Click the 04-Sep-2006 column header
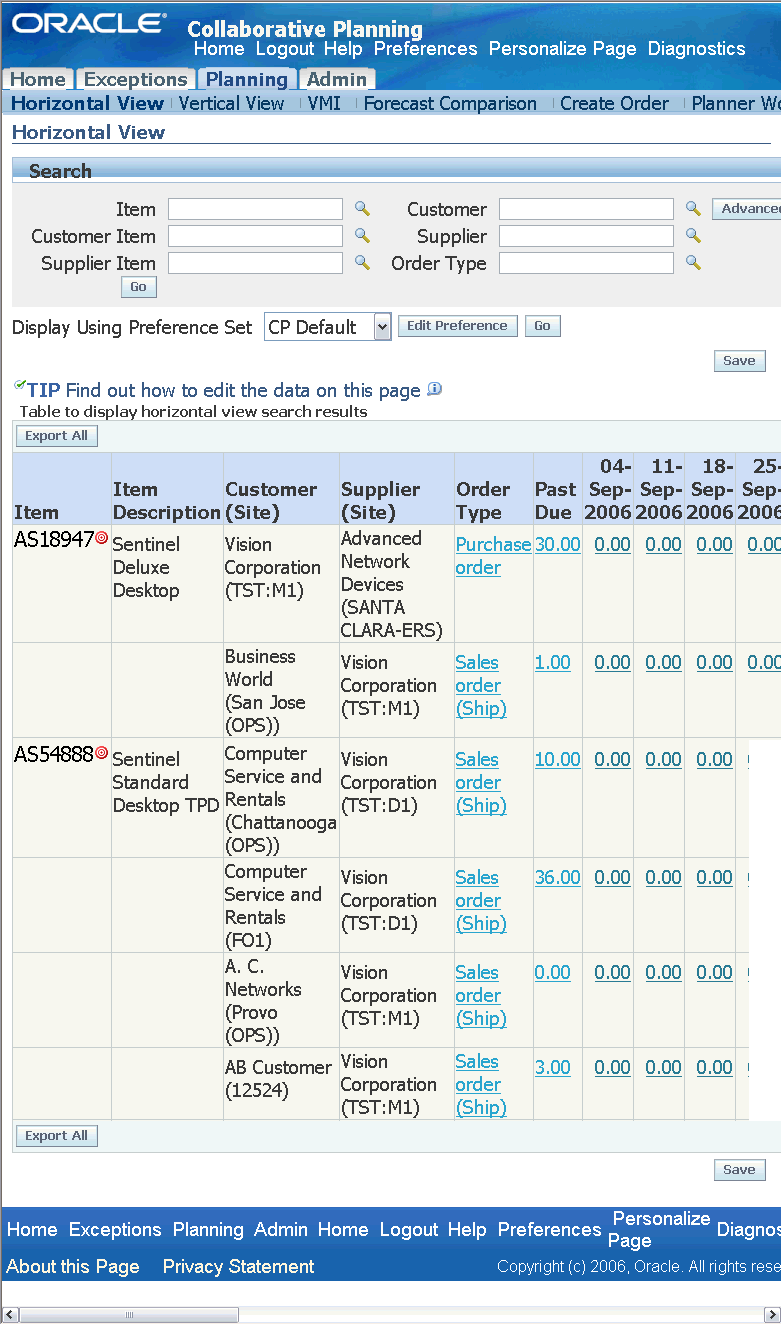This screenshot has height=1326, width=781. [608, 489]
